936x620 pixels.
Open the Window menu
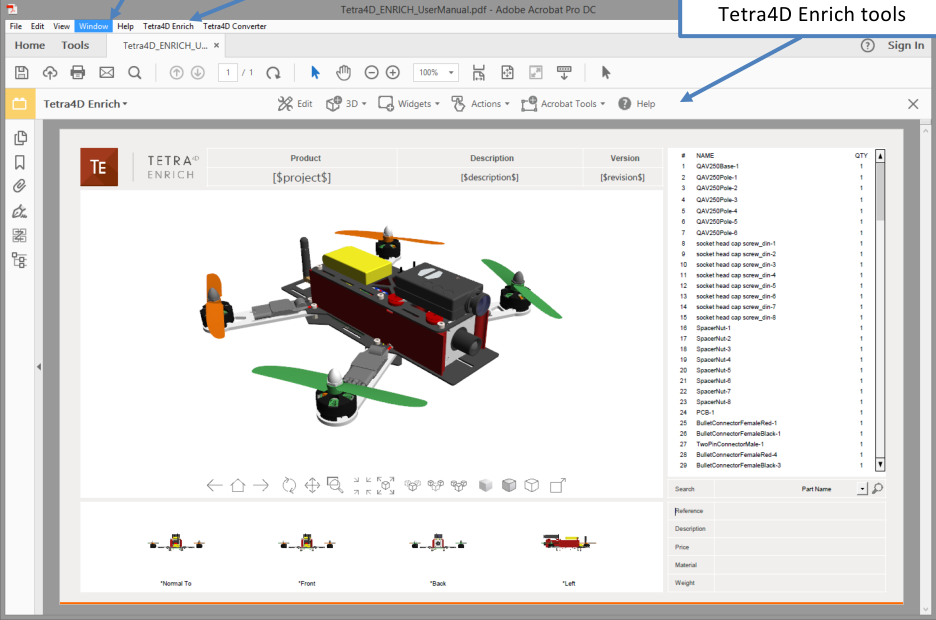(x=94, y=26)
